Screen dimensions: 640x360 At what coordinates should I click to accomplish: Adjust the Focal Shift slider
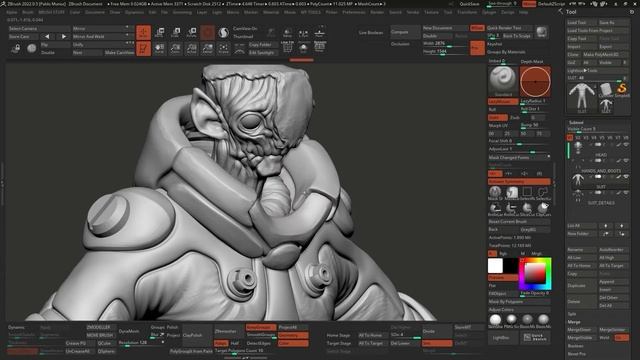pos(519,141)
